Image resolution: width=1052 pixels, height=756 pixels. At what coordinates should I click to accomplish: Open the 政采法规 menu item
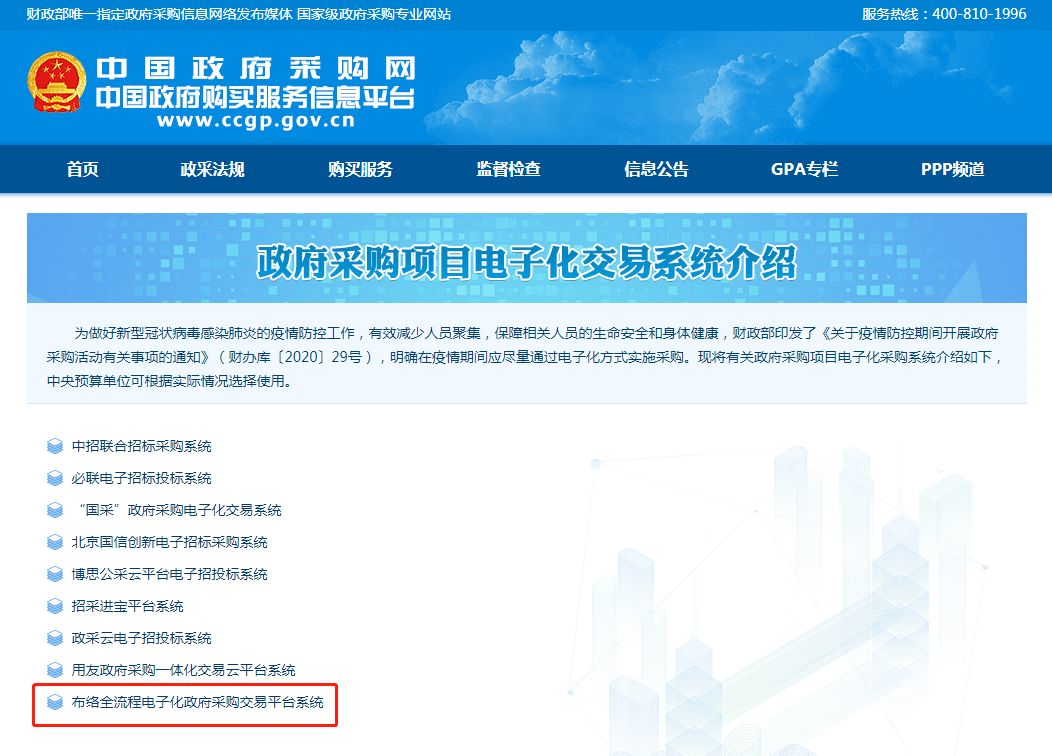tap(212, 169)
